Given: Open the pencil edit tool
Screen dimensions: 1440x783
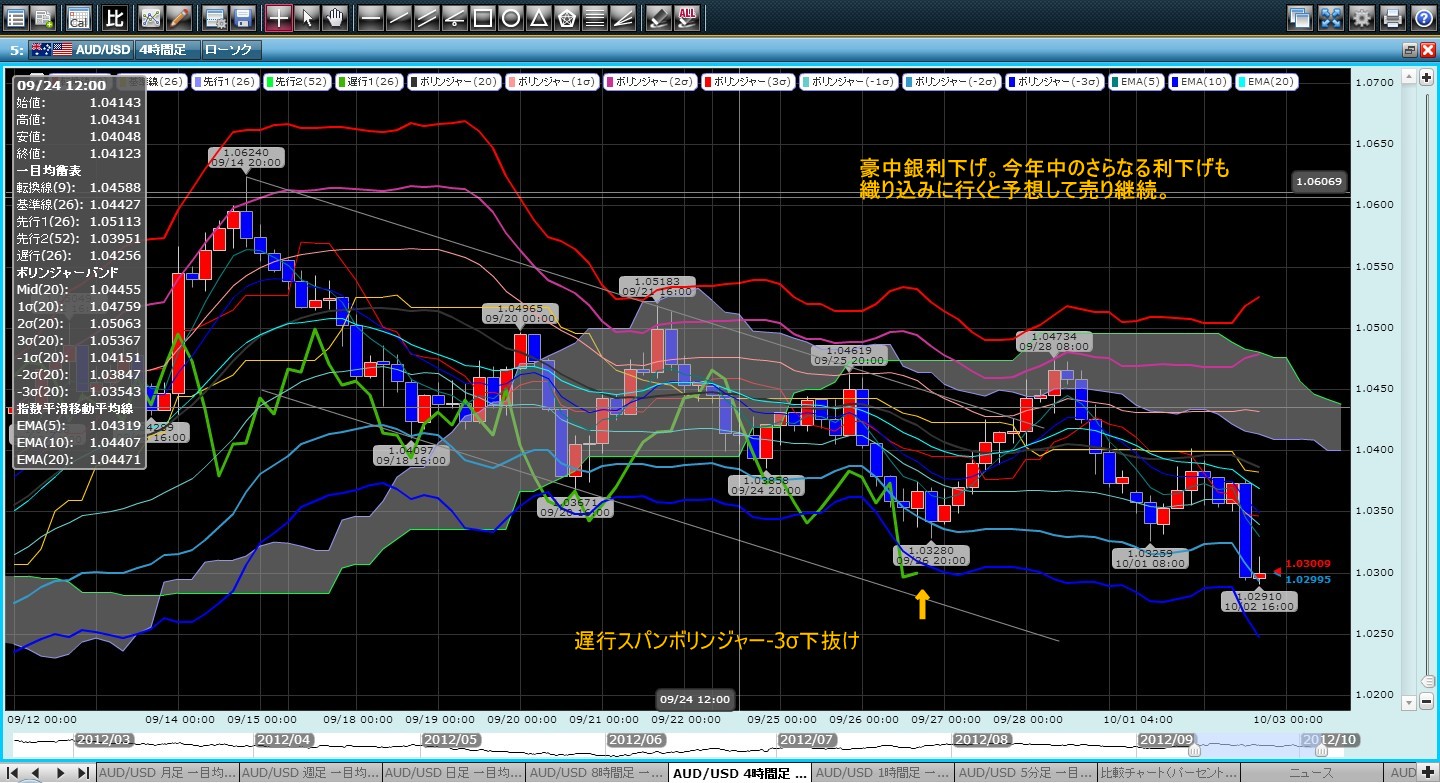Looking at the screenshot, I should (x=179, y=17).
